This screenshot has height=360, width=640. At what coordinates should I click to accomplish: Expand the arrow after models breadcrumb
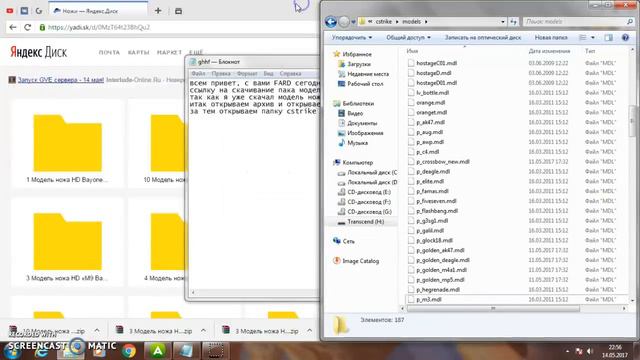point(426,22)
